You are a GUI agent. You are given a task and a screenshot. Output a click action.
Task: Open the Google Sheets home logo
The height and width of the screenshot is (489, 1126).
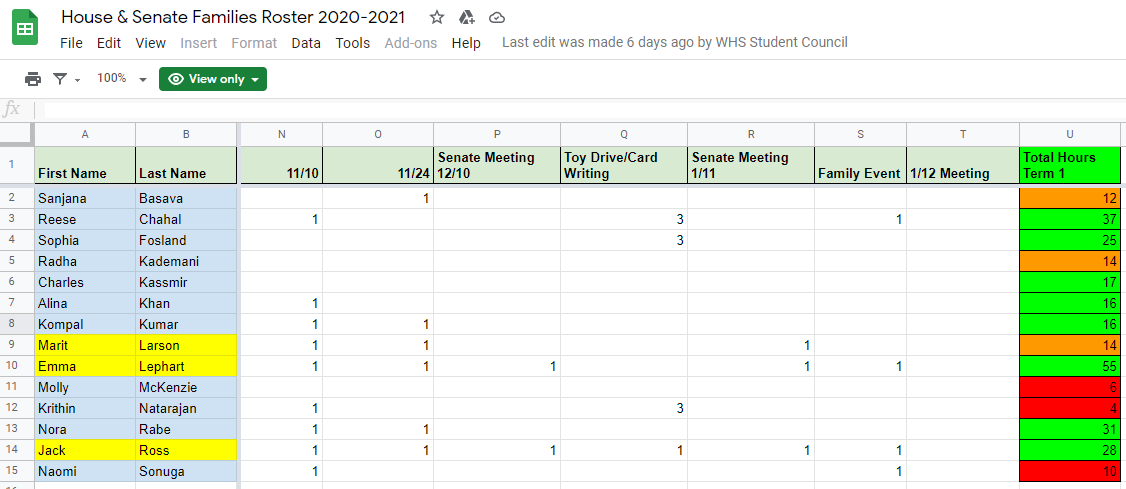click(x=25, y=29)
